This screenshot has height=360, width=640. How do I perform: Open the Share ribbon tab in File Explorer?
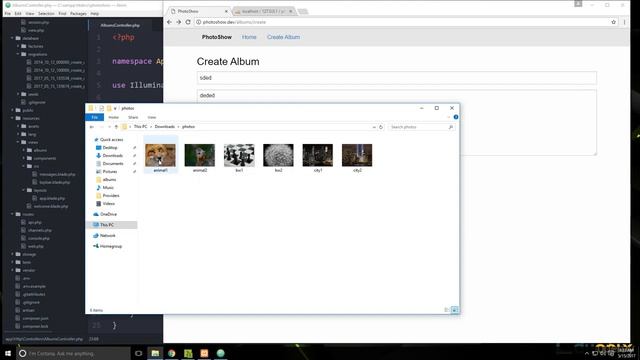[133, 118]
